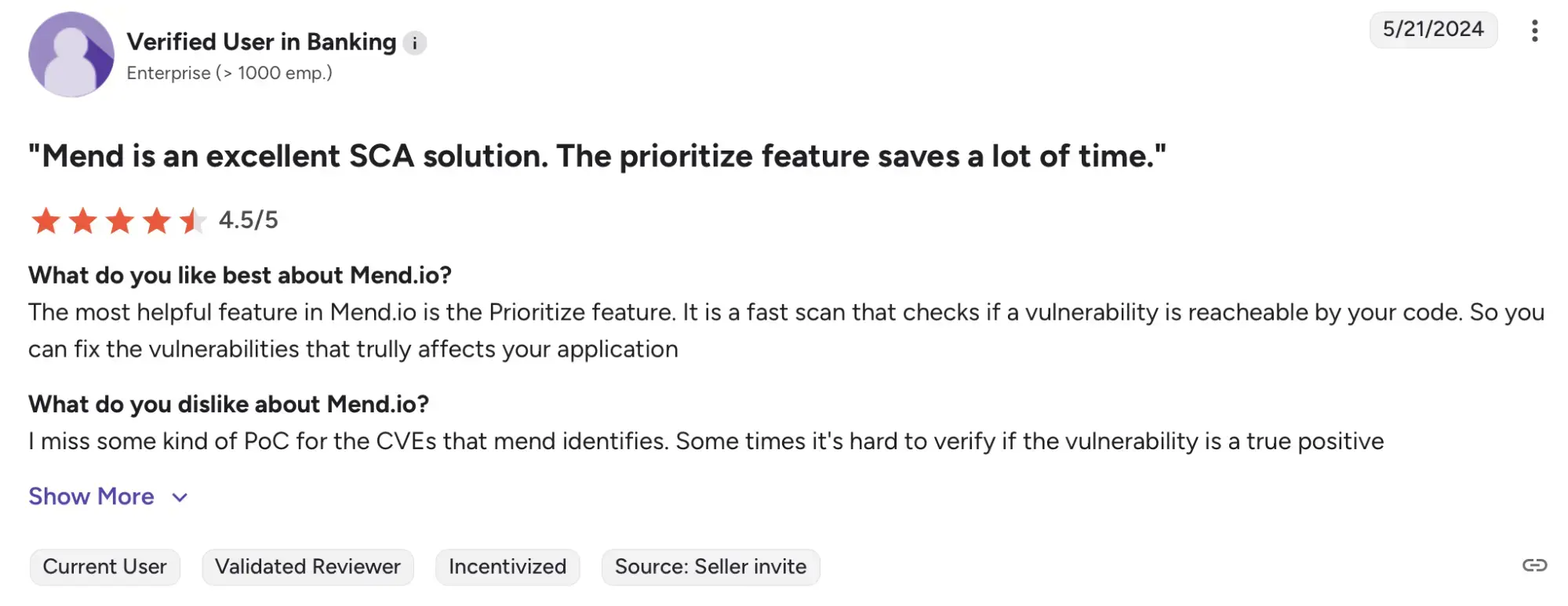1568x606 pixels.
Task: Click the review title about Mend SCA
Action: 597,156
